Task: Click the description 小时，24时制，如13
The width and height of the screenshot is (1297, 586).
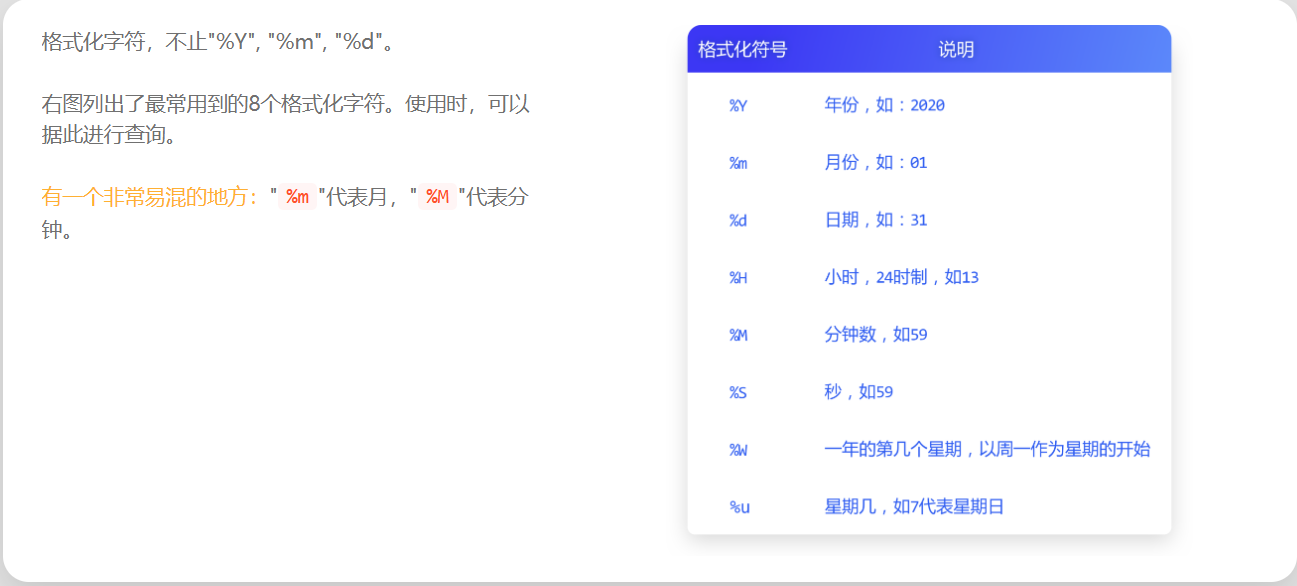Action: coord(899,277)
